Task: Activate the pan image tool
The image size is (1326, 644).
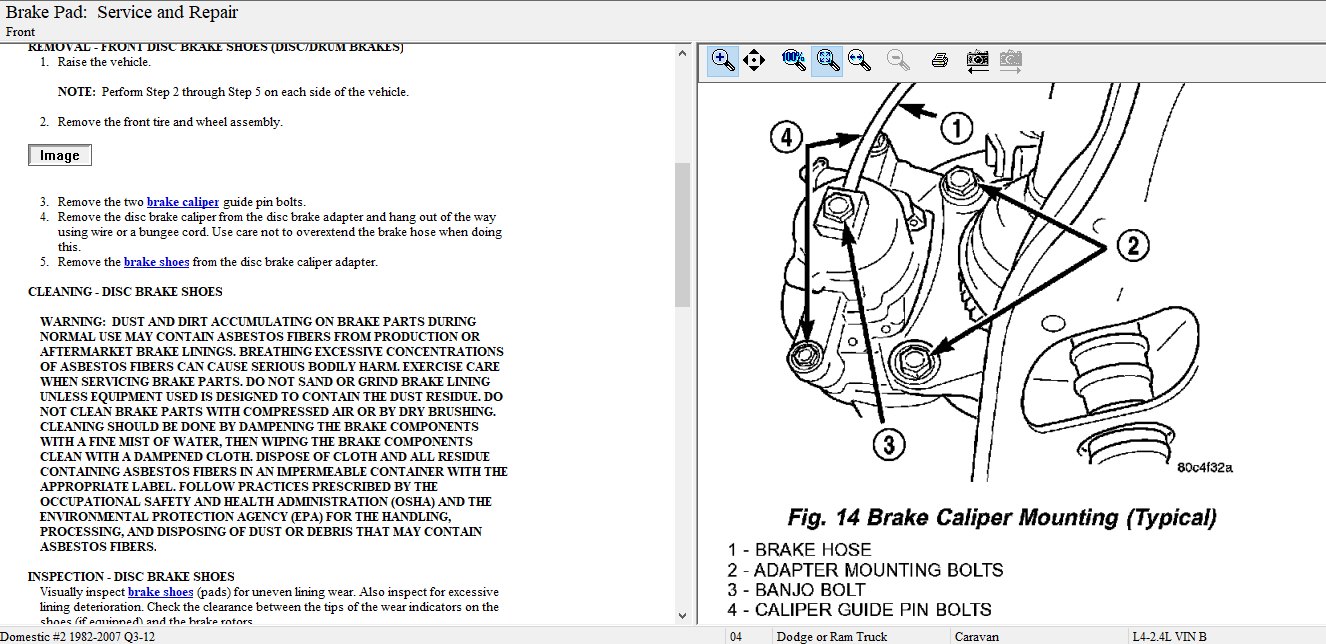Action: coord(754,60)
